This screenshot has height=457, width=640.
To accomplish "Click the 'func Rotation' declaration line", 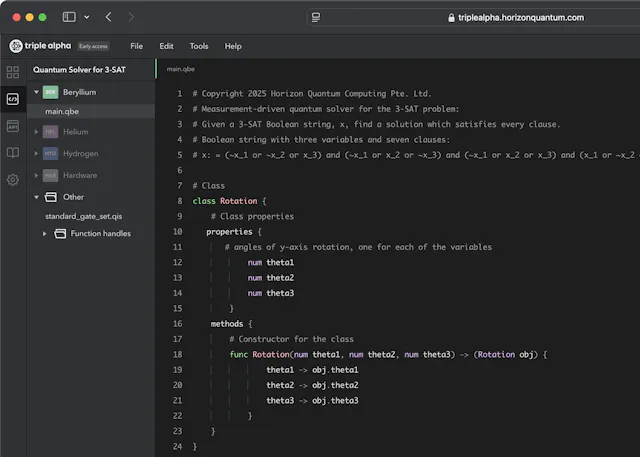I will [x=388, y=355].
